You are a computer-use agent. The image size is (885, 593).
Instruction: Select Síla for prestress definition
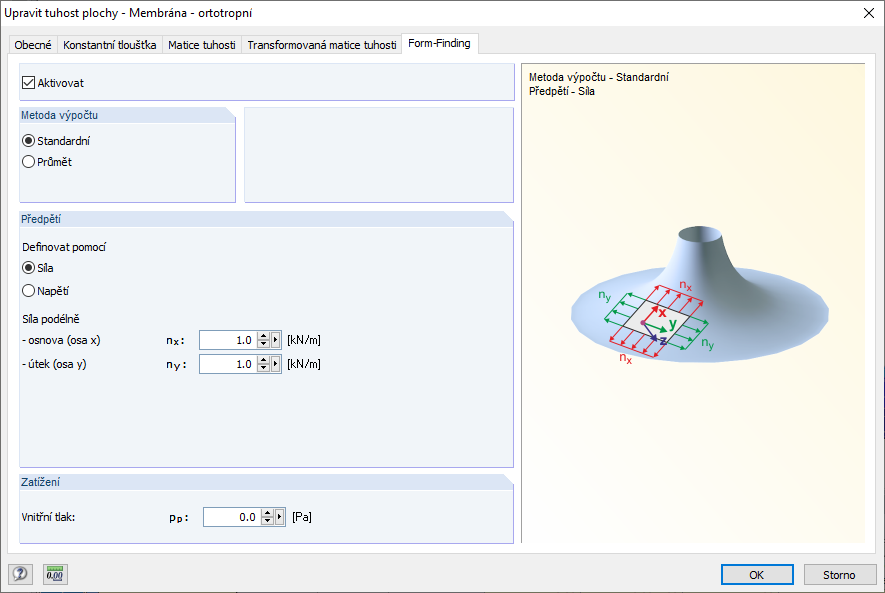28,268
